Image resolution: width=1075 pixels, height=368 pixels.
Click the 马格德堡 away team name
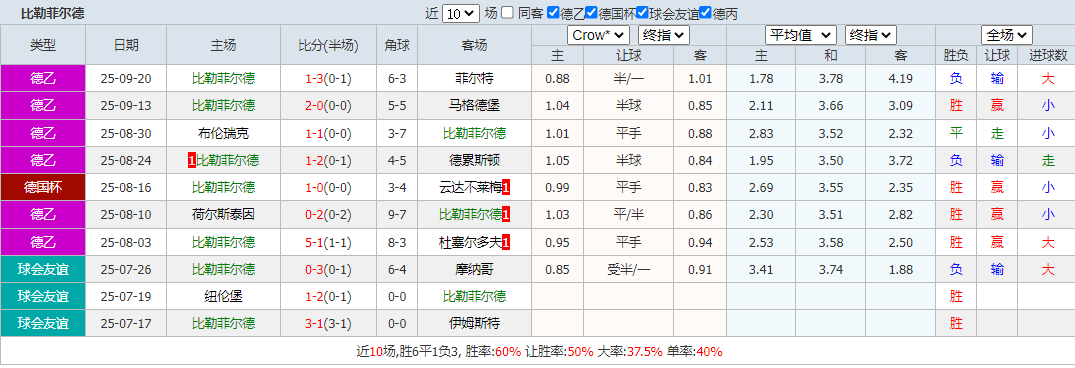[474, 106]
